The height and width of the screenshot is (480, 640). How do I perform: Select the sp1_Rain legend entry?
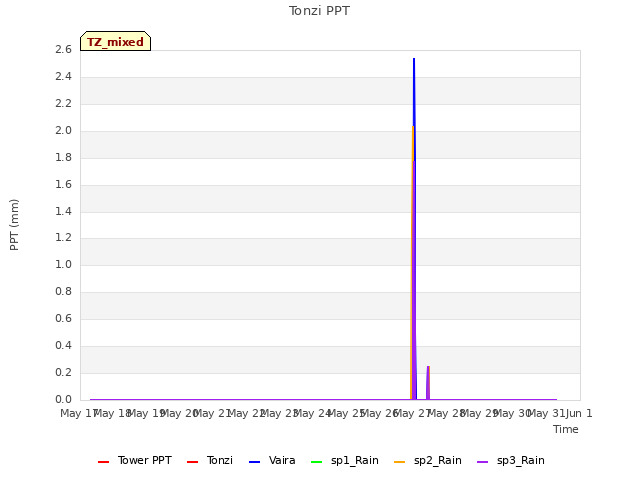pyautogui.click(x=344, y=460)
